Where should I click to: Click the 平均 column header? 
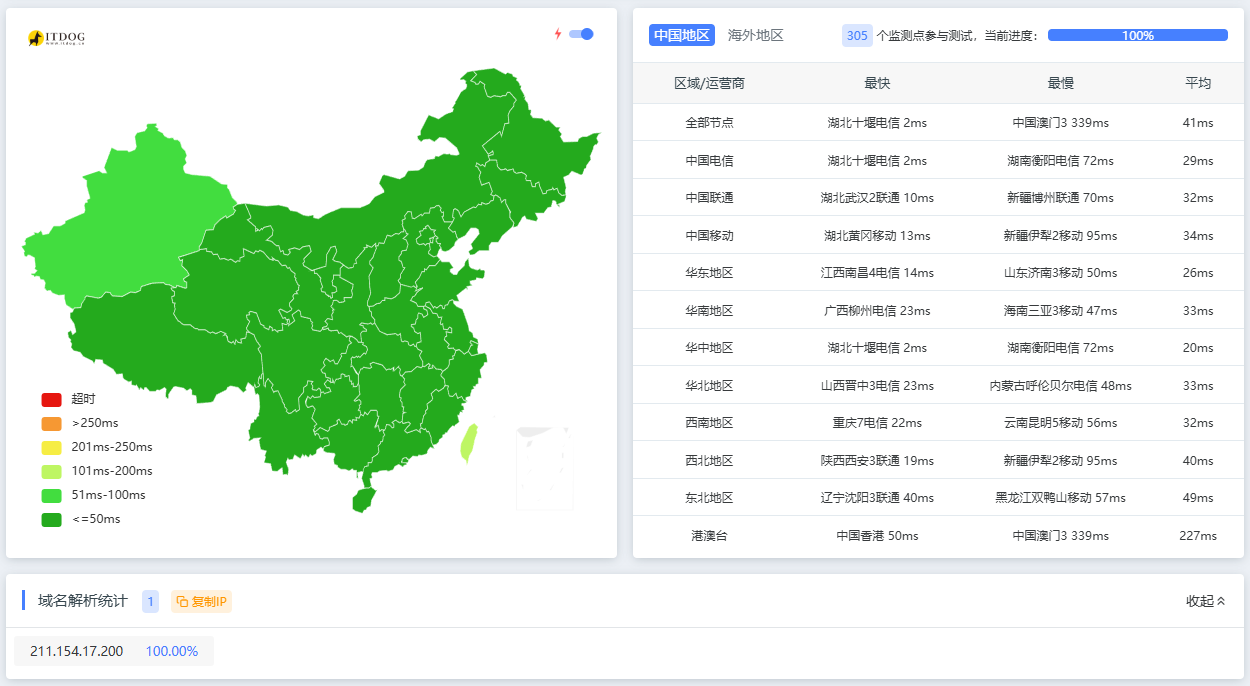point(1198,83)
